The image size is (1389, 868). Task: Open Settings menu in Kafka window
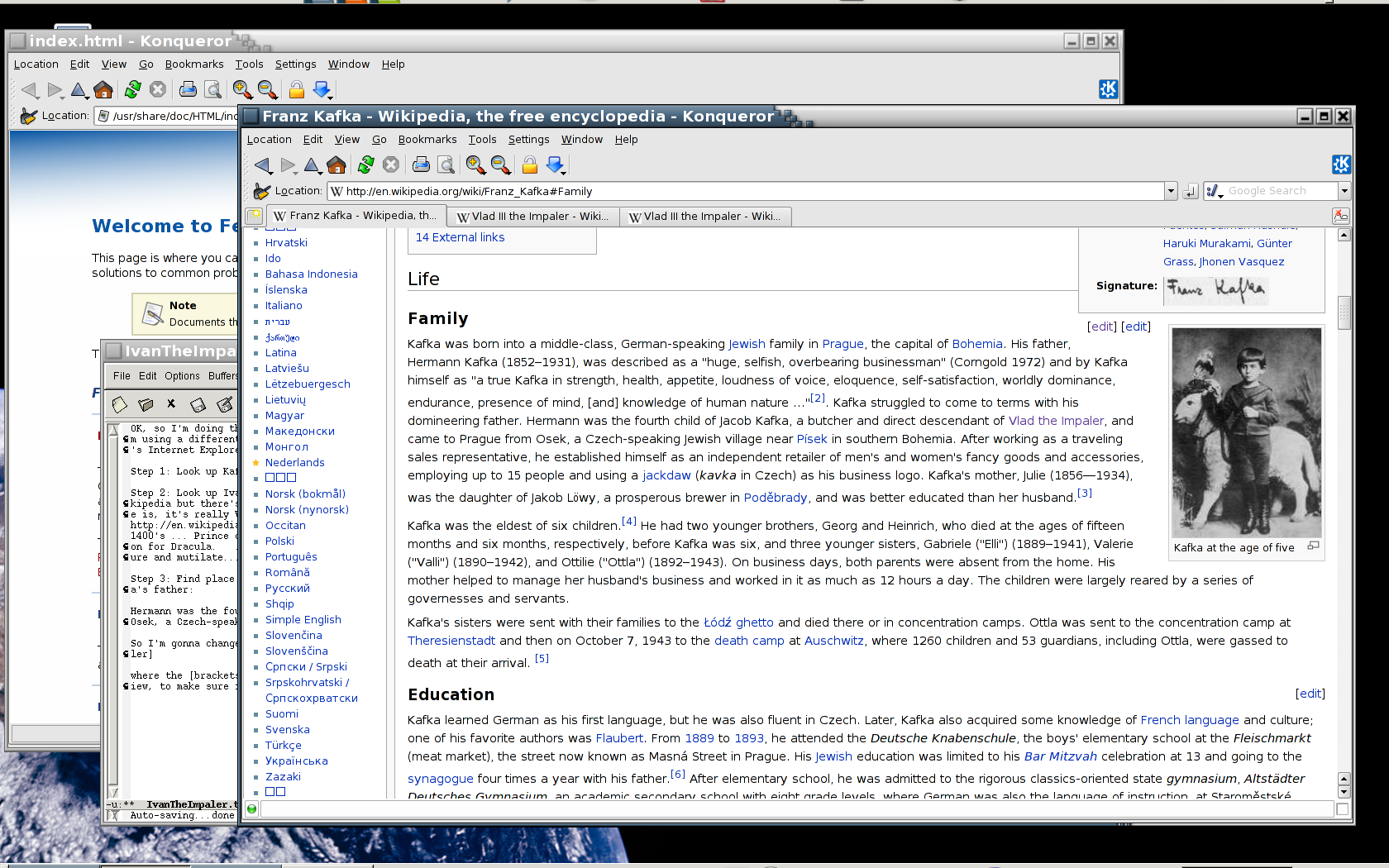[x=528, y=140]
